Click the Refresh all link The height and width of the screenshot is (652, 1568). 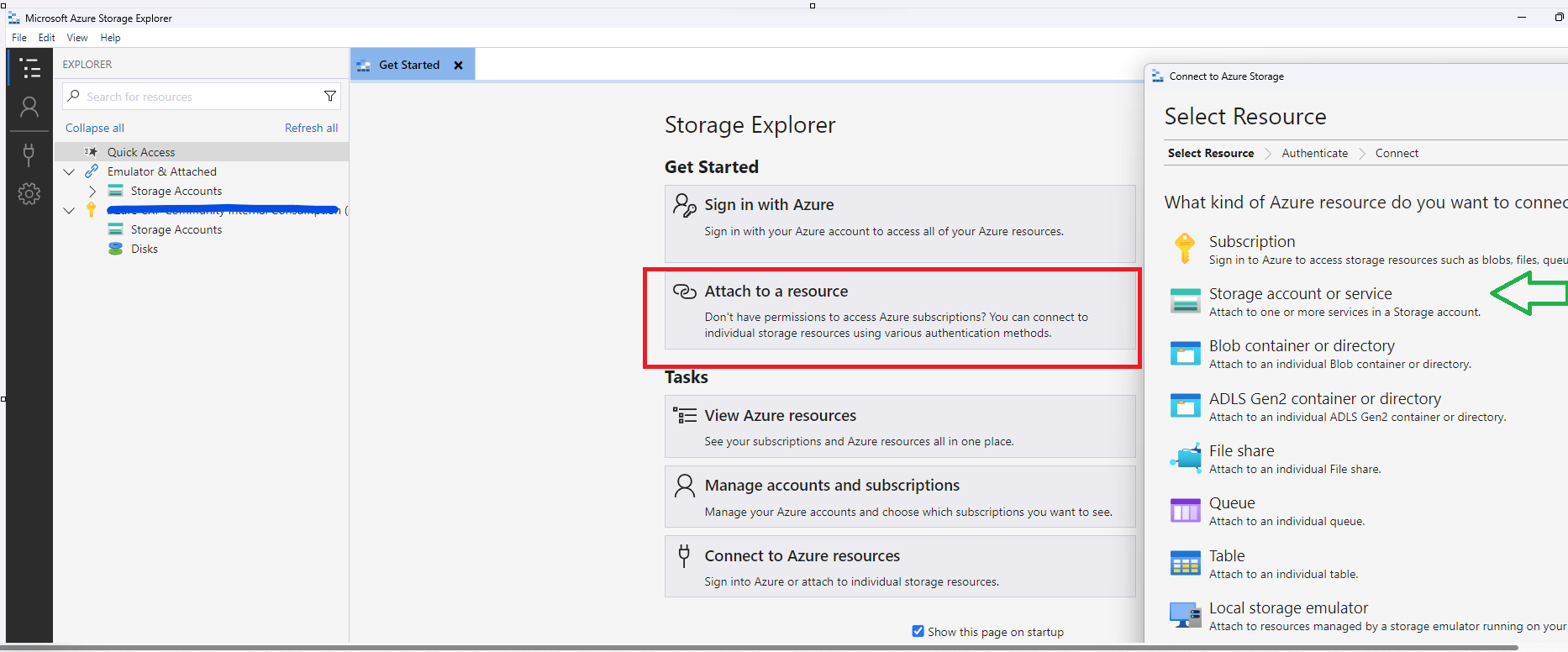[311, 128]
